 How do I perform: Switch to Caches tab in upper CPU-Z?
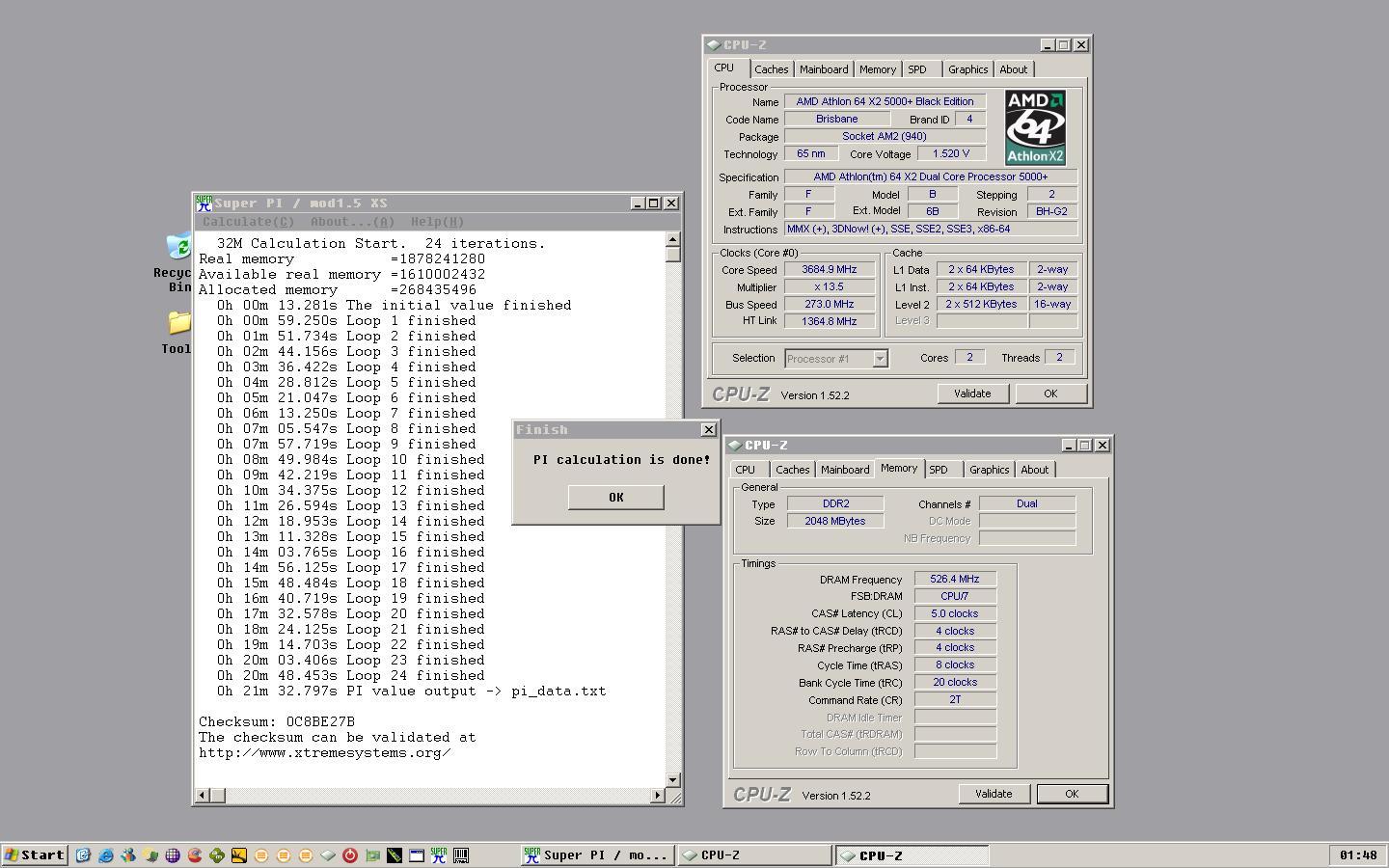coord(771,69)
